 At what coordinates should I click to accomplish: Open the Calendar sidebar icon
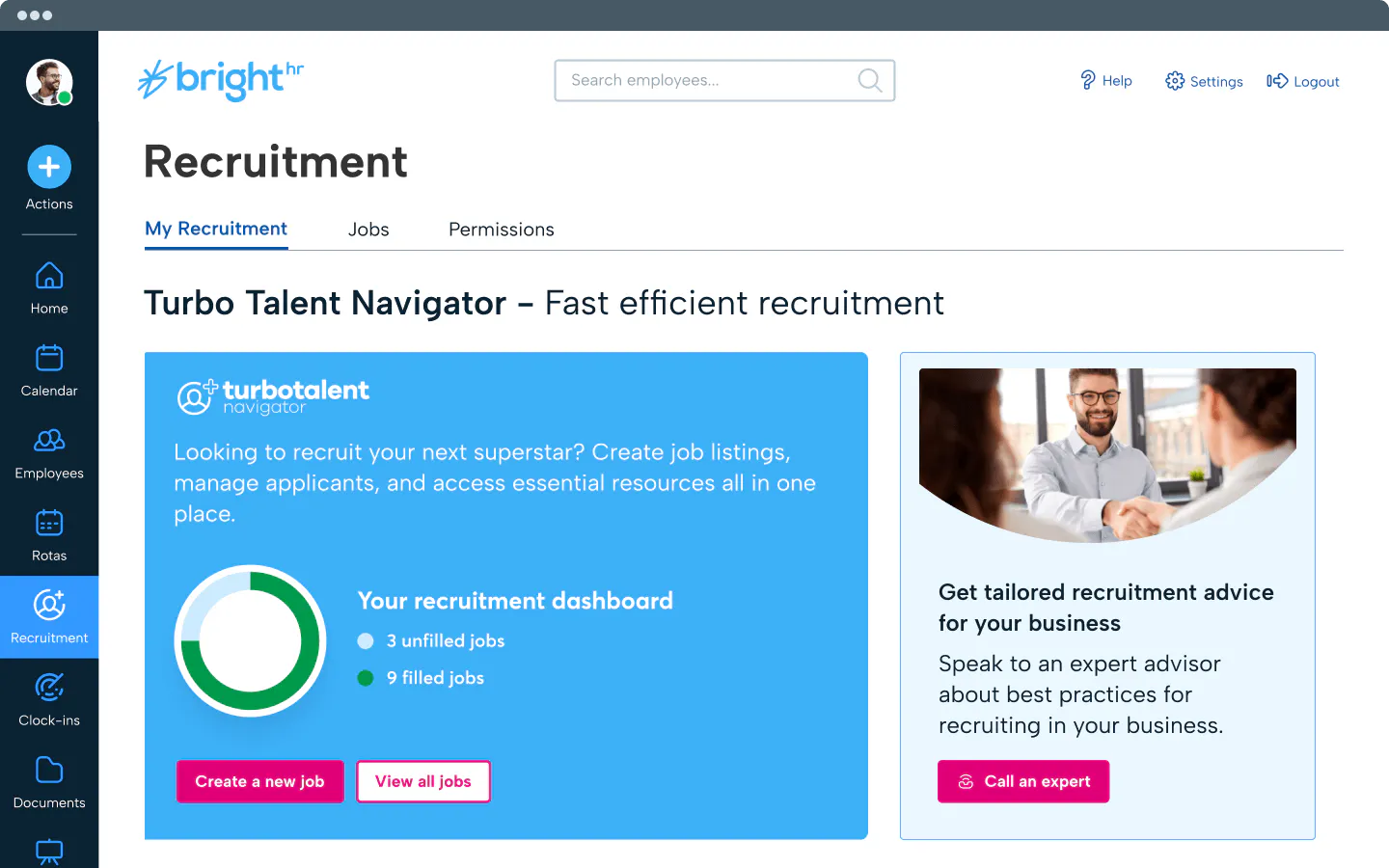[49, 358]
